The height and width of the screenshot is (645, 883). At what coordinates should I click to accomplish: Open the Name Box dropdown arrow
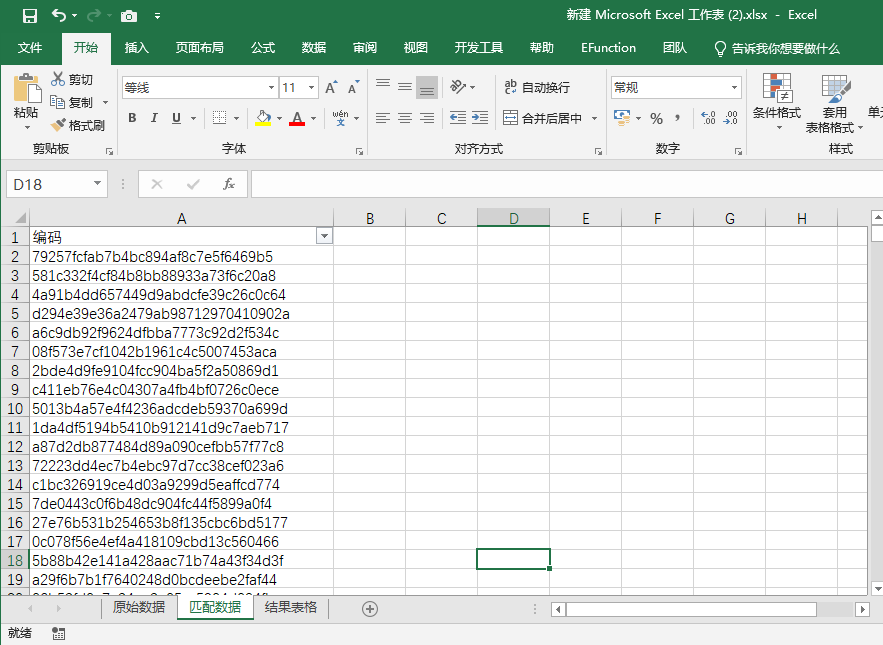97,184
